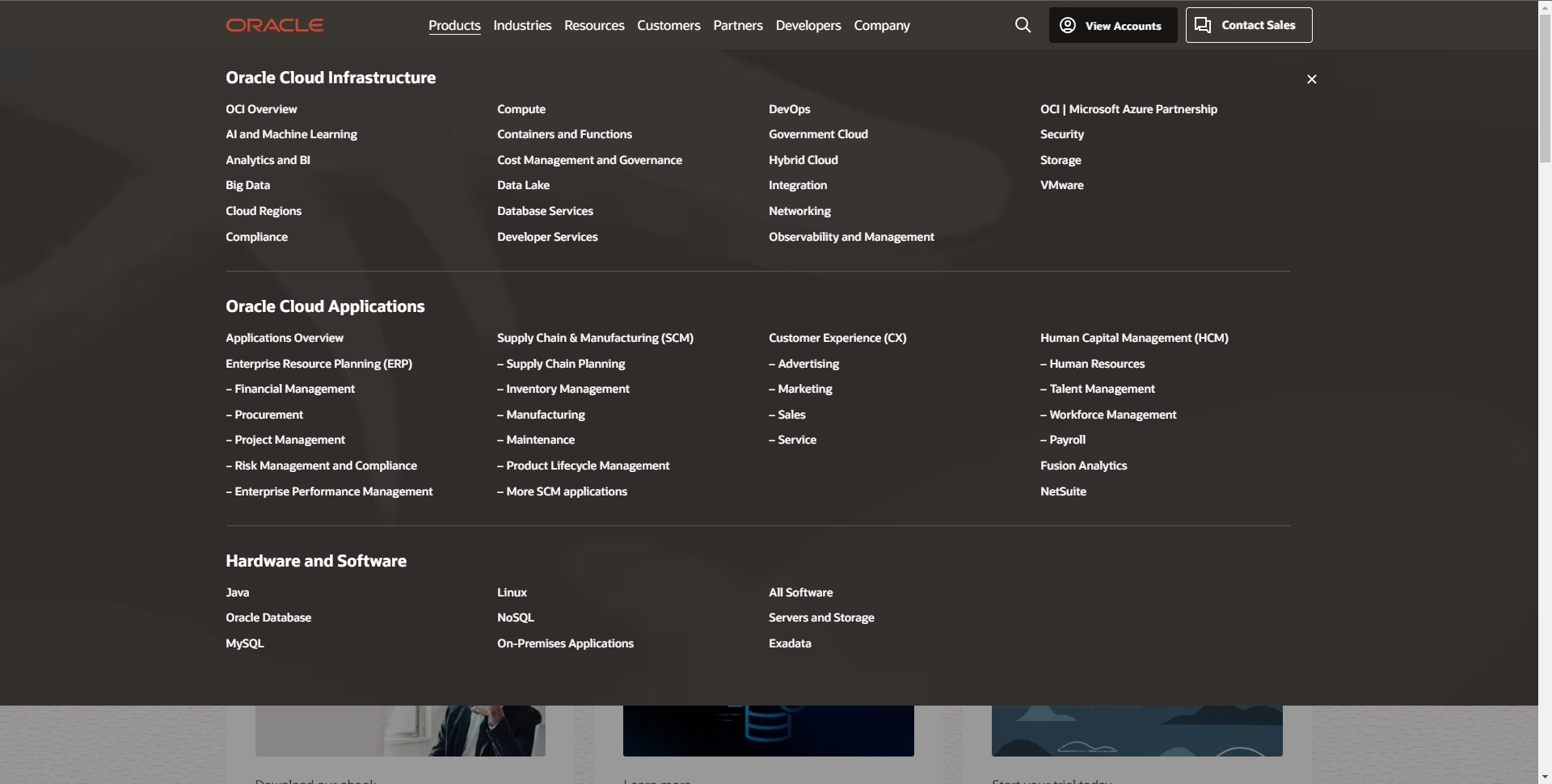Go to Data Lake
Viewport: 1552px width, 784px height.
[523, 185]
